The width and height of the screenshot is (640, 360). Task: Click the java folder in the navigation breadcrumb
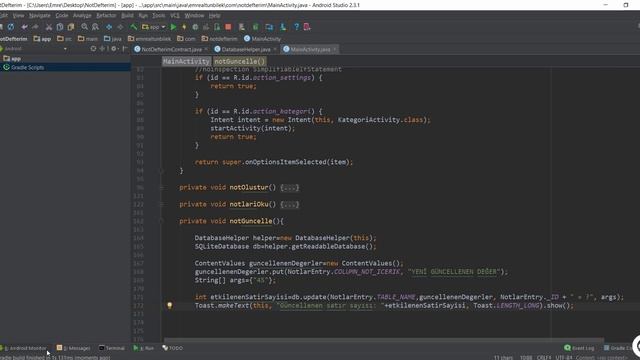pos(113,39)
